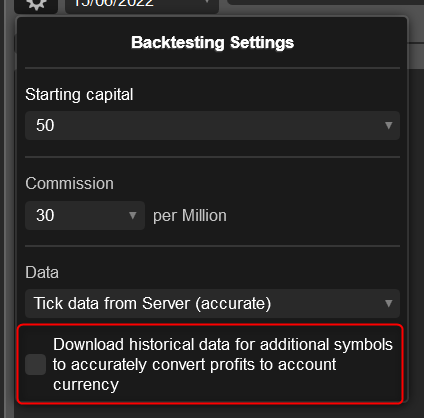Select the Tick data from Server option box
This screenshot has width=424, height=418.
tap(212, 303)
